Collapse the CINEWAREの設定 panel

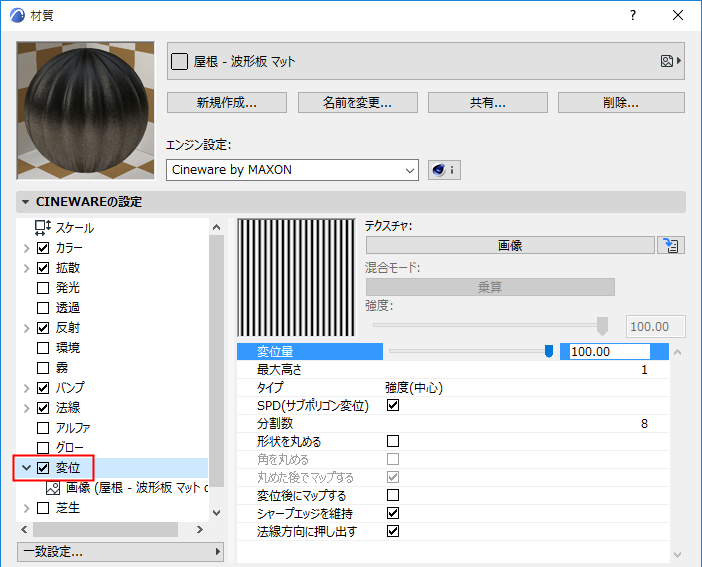26,202
